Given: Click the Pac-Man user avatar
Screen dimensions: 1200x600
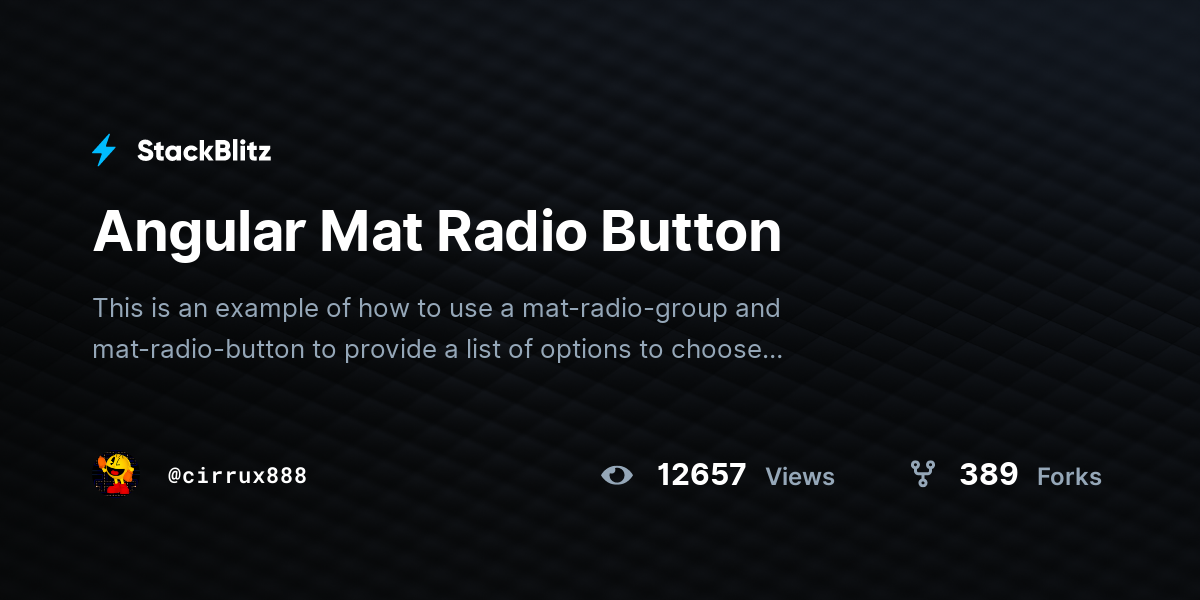Looking at the screenshot, I should coord(115,474).
